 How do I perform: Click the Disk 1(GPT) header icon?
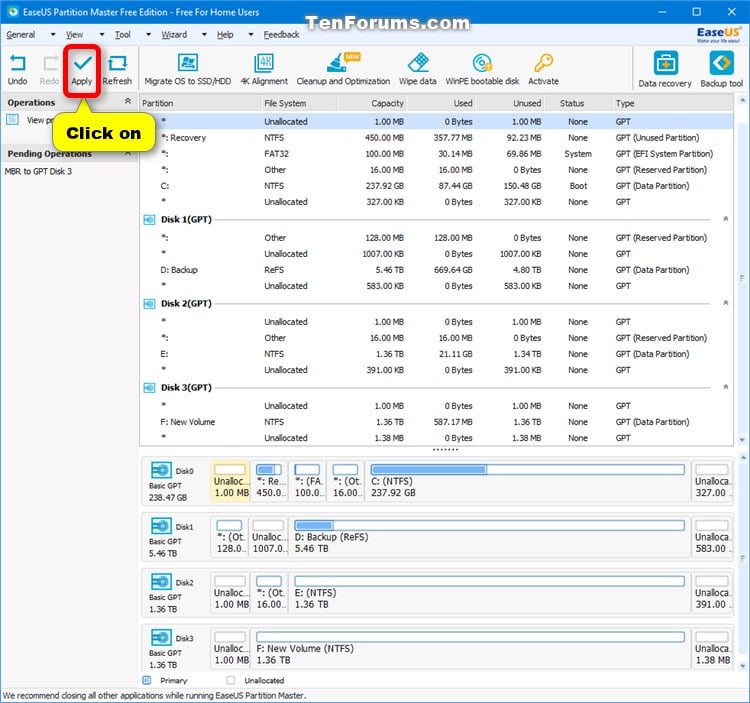[149, 220]
